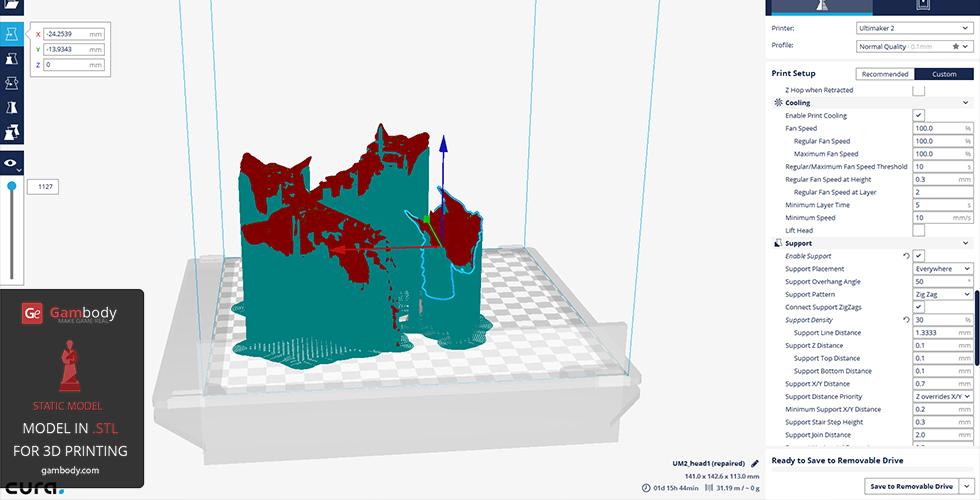The height and width of the screenshot is (500, 980).
Task: Select the Rotate tool in the left toolbar
Action: pyautogui.click(x=11, y=83)
